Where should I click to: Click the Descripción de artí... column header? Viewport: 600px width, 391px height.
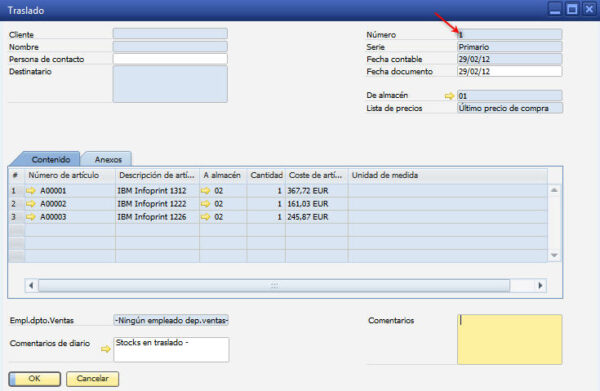coord(157,175)
